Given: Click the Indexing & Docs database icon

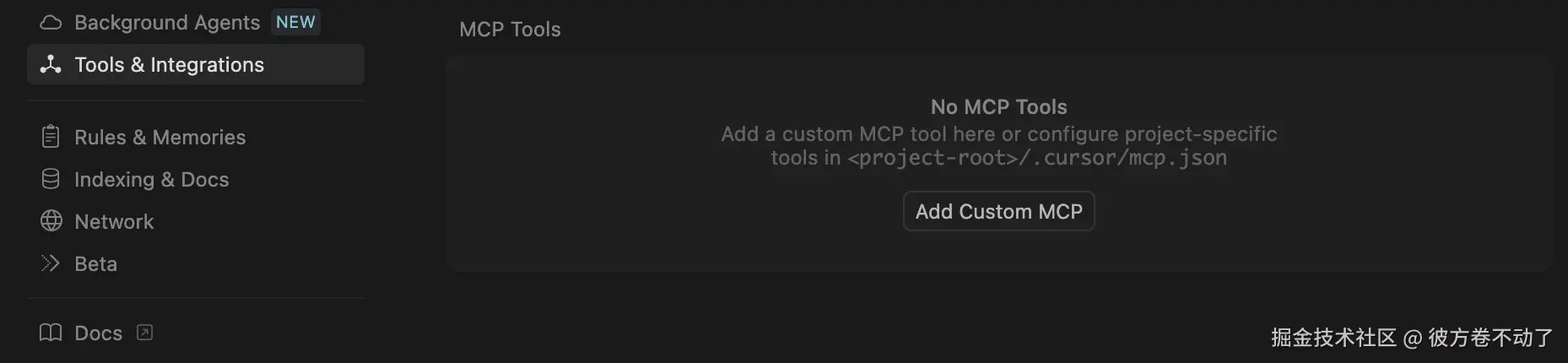Looking at the screenshot, I should (x=51, y=179).
